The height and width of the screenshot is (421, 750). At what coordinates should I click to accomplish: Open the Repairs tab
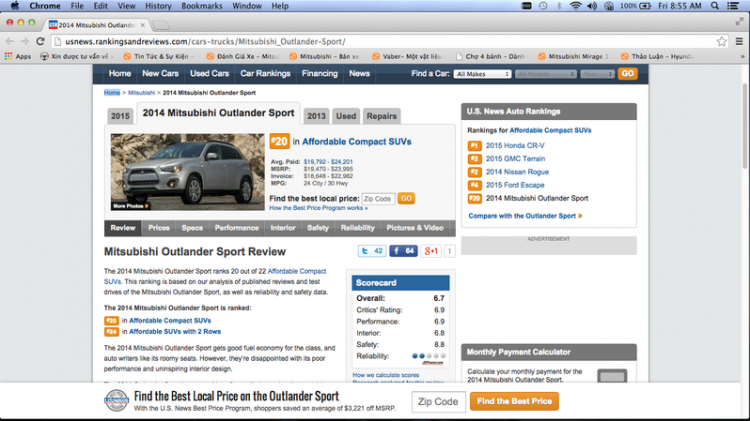pos(382,116)
